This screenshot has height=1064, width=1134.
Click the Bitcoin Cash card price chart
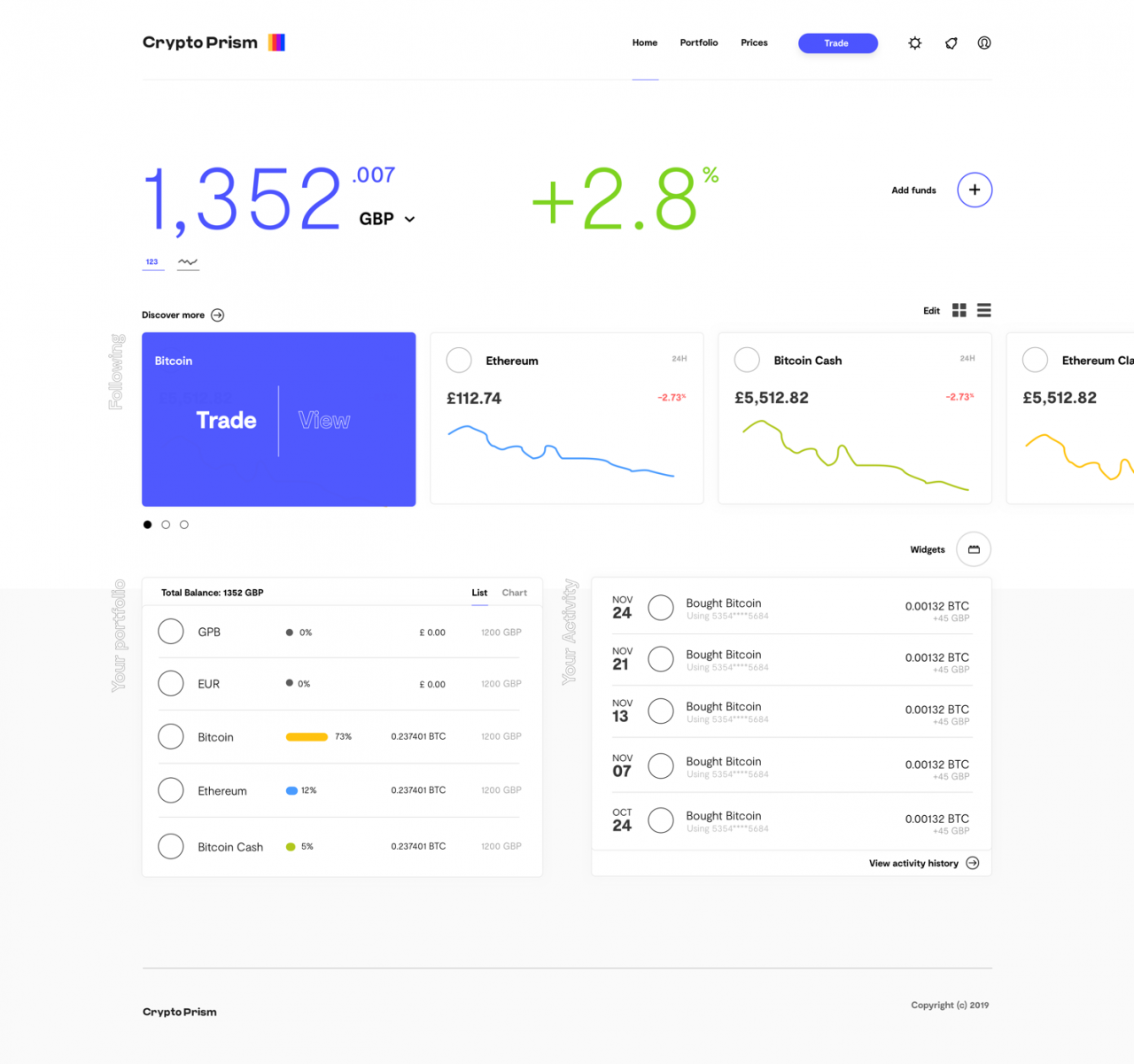point(855,455)
